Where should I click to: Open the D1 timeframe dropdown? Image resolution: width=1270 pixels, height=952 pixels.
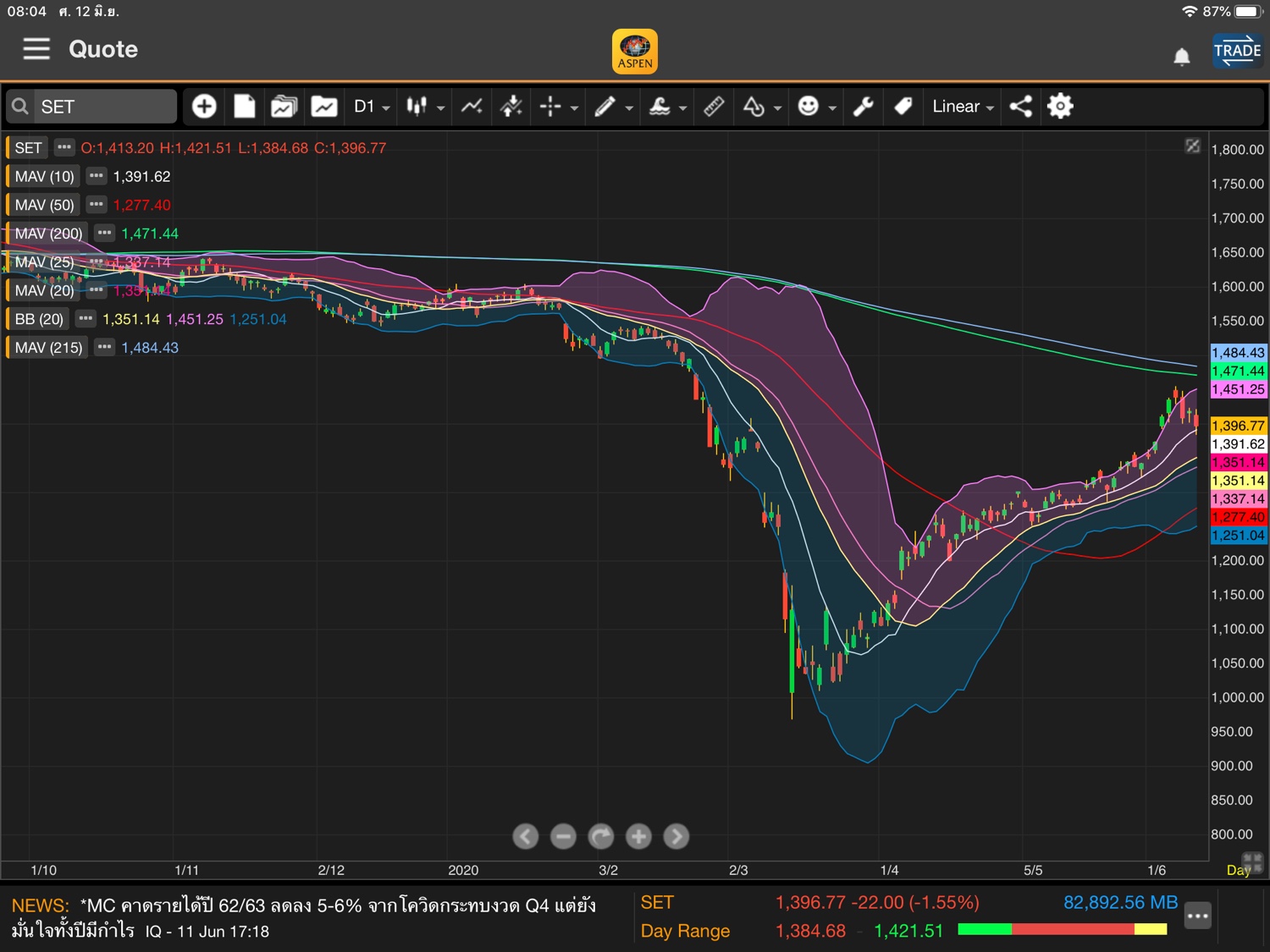[372, 107]
